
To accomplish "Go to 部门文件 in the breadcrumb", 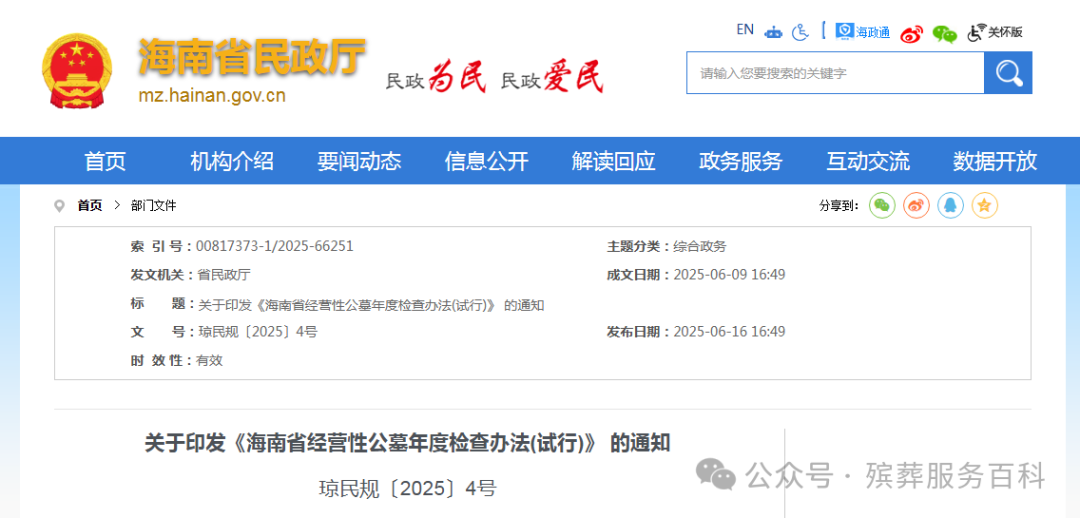I will click(x=154, y=205).
